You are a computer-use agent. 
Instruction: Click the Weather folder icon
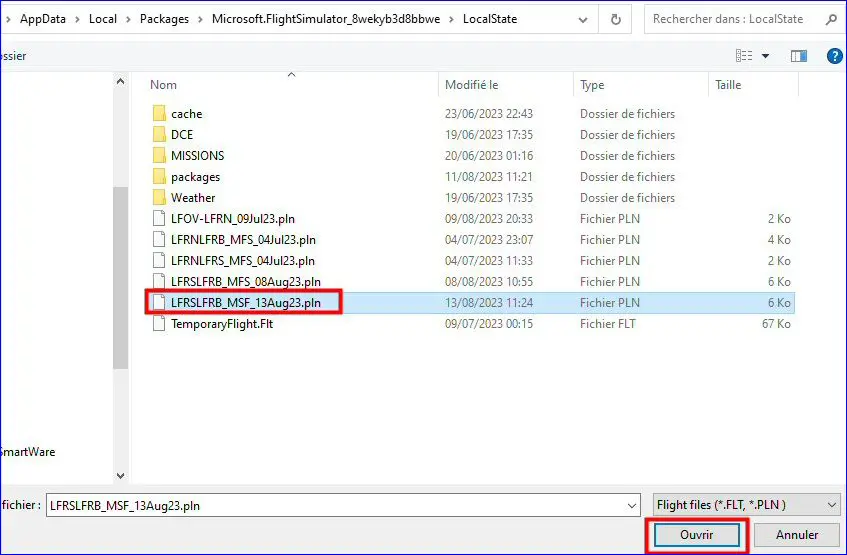(159, 198)
